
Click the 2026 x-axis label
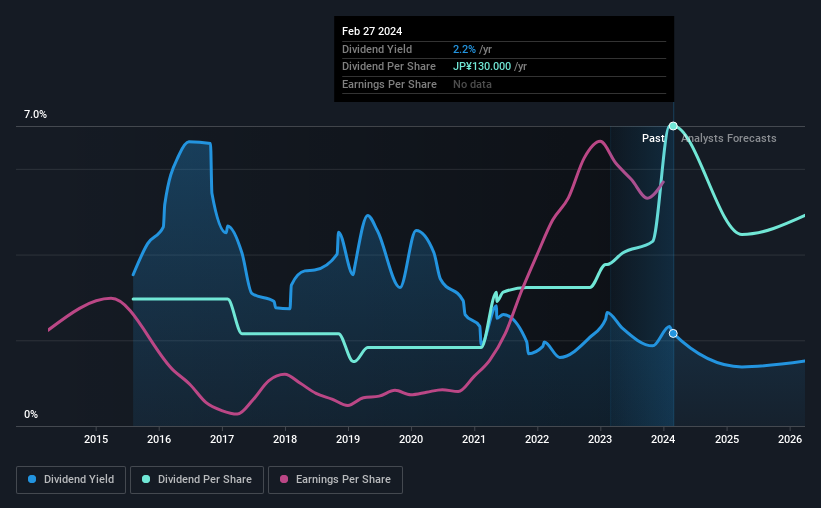(790, 439)
